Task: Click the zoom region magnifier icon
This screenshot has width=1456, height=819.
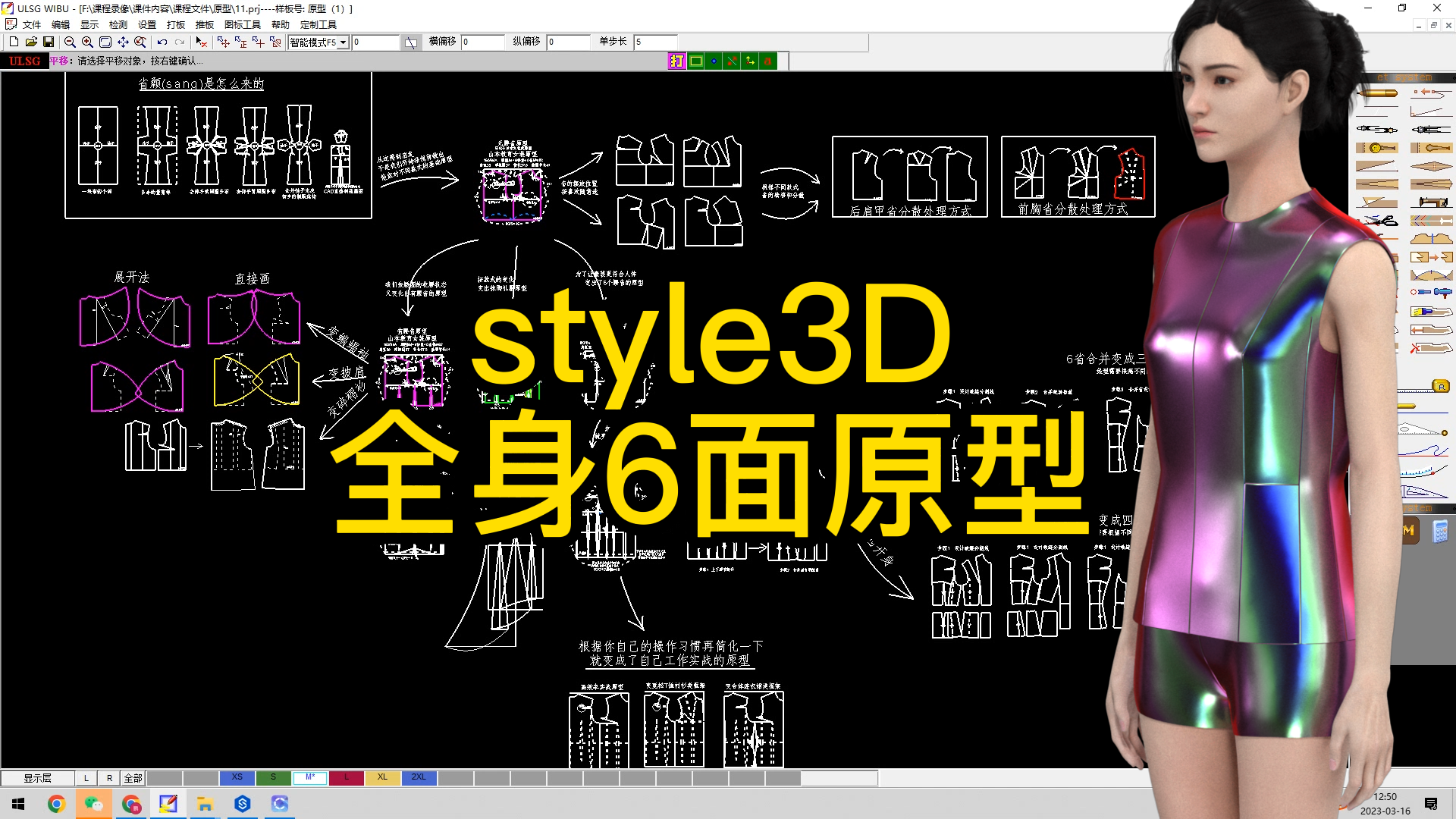Action: 140,42
